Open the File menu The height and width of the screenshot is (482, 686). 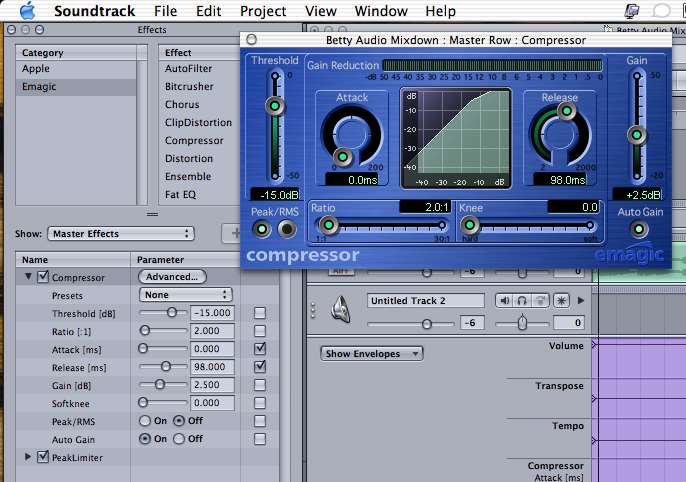click(165, 11)
